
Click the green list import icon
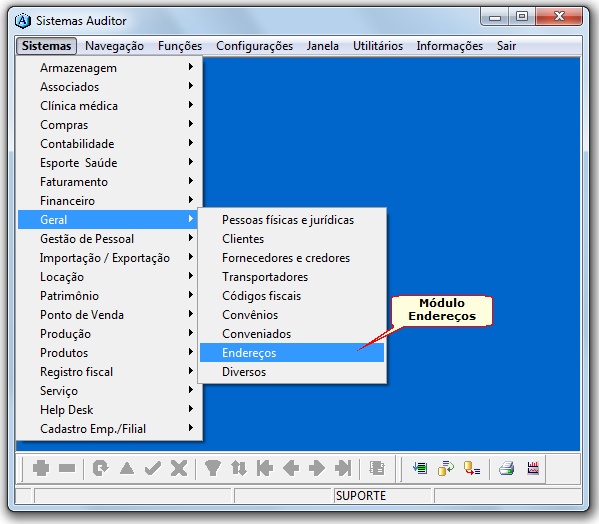[420, 468]
